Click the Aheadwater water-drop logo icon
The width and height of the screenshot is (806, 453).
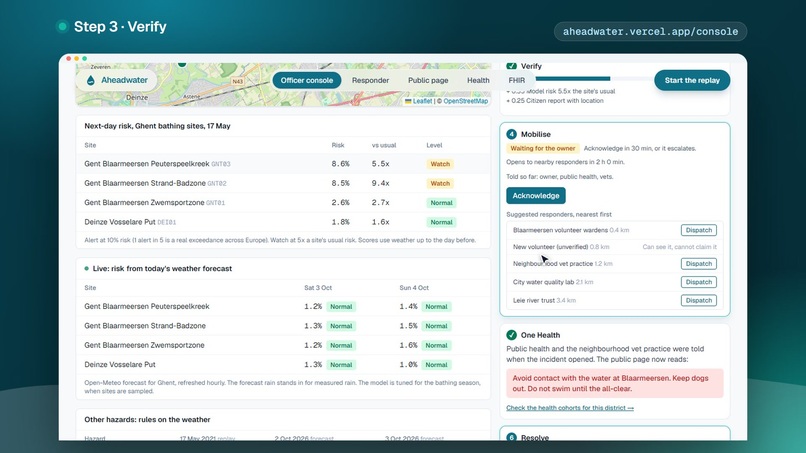[x=91, y=80]
